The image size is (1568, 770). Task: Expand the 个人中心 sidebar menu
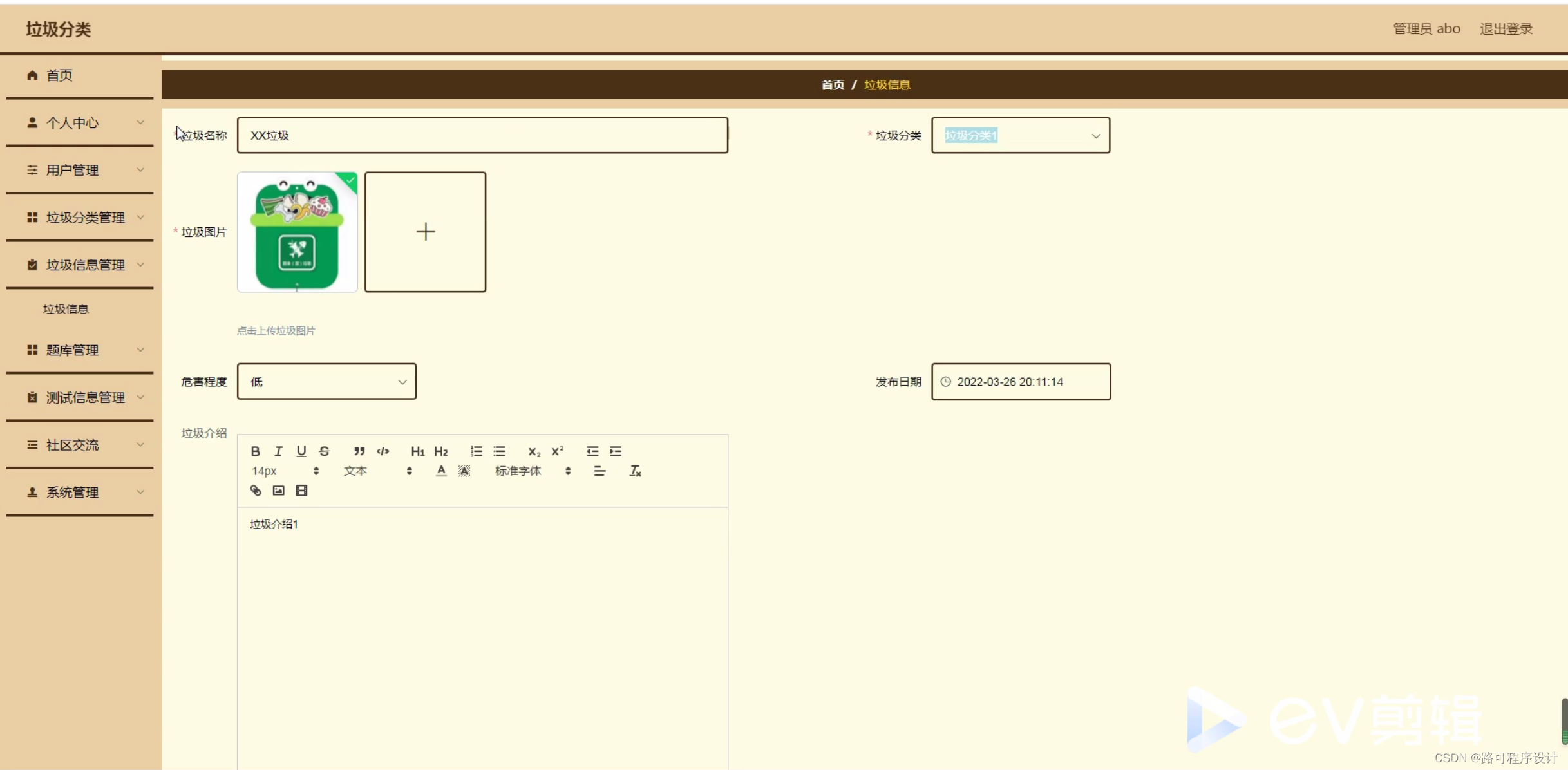tap(80, 123)
